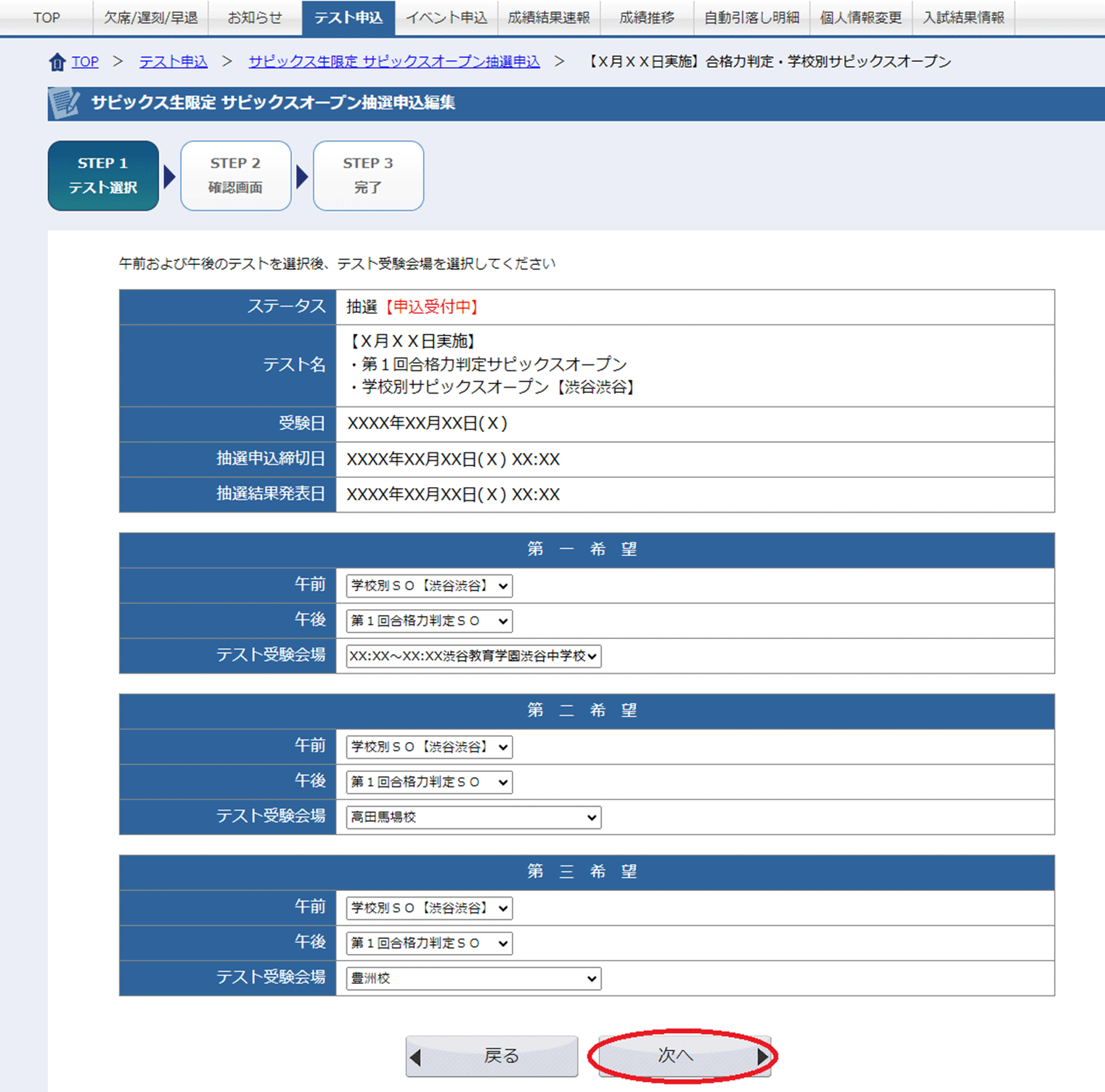
Task: Click the STEP 3 完了 step box
Action: (368, 176)
